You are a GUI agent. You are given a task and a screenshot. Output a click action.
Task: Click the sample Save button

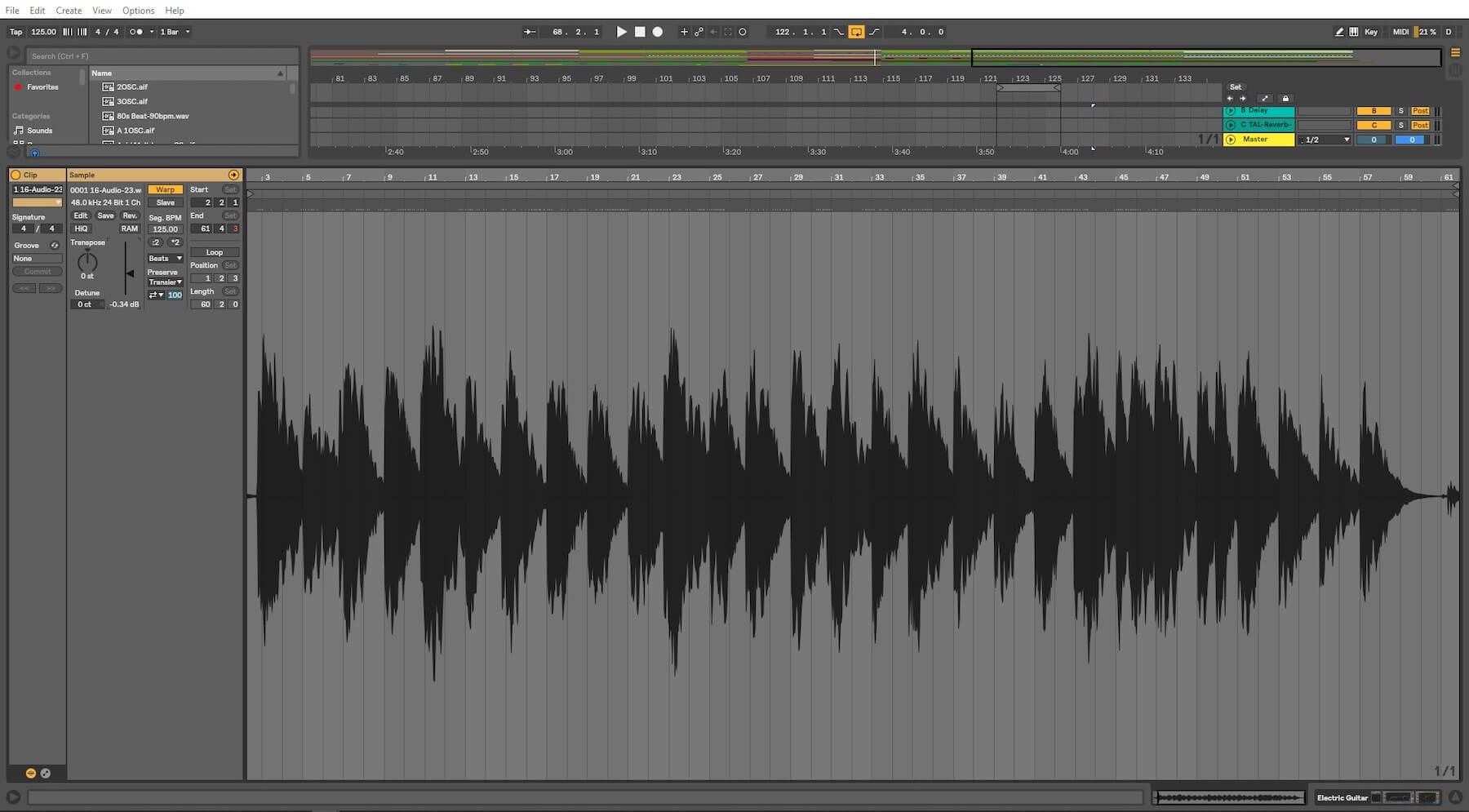click(x=105, y=215)
